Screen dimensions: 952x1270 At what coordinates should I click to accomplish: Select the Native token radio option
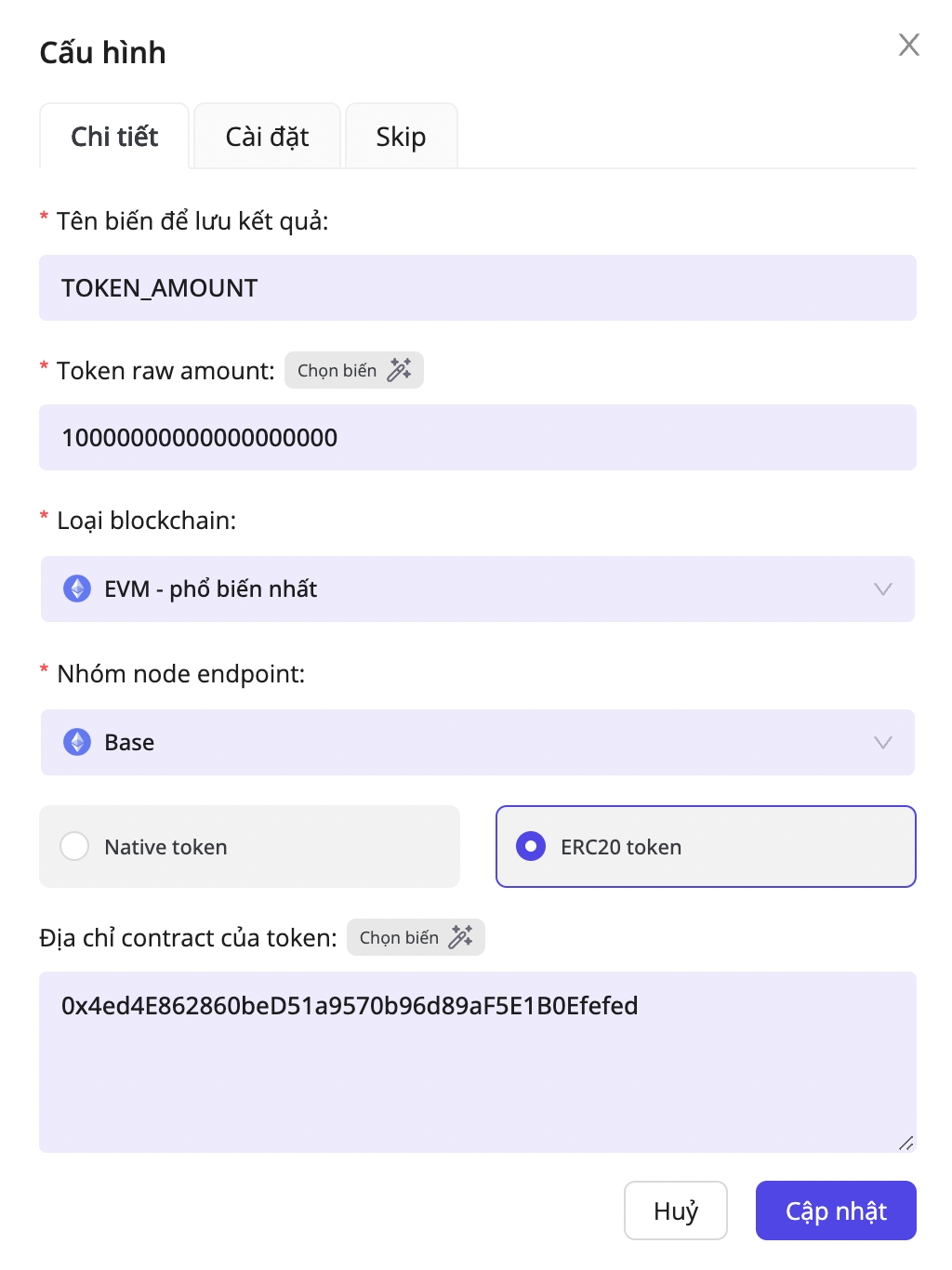[74, 846]
